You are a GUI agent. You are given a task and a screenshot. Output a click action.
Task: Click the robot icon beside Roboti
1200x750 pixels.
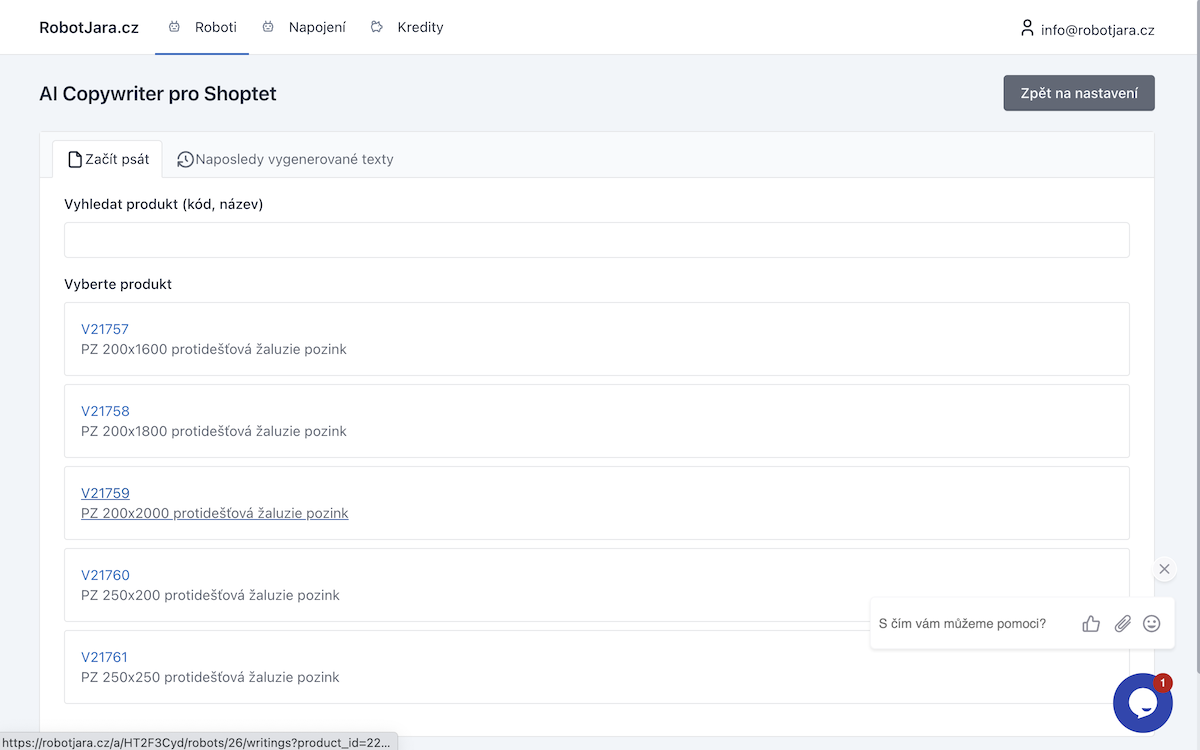[175, 28]
